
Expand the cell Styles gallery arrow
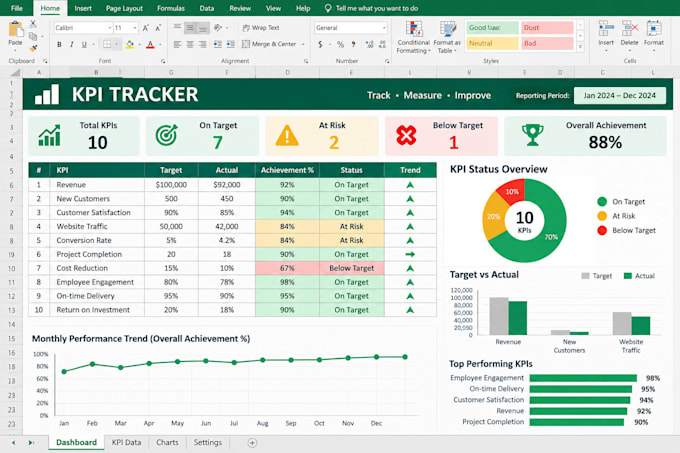581,47
